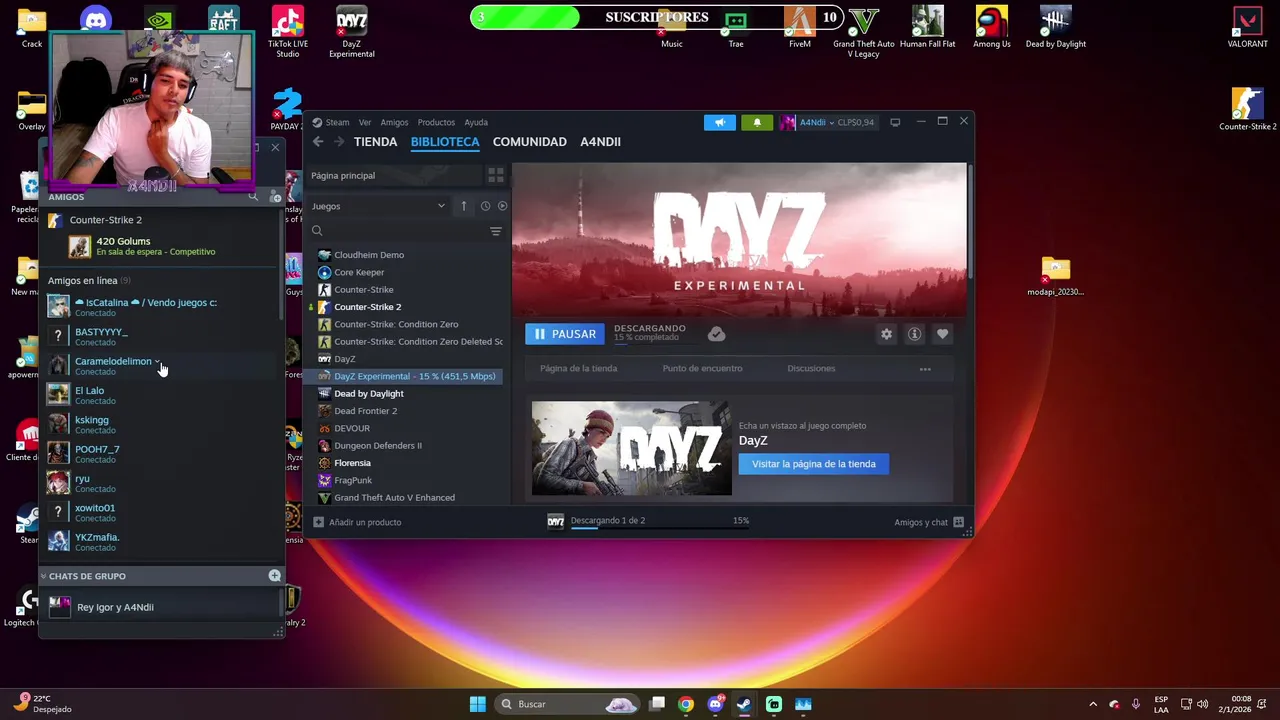Open Productos menu
The width and height of the screenshot is (1280, 720).
(x=436, y=122)
